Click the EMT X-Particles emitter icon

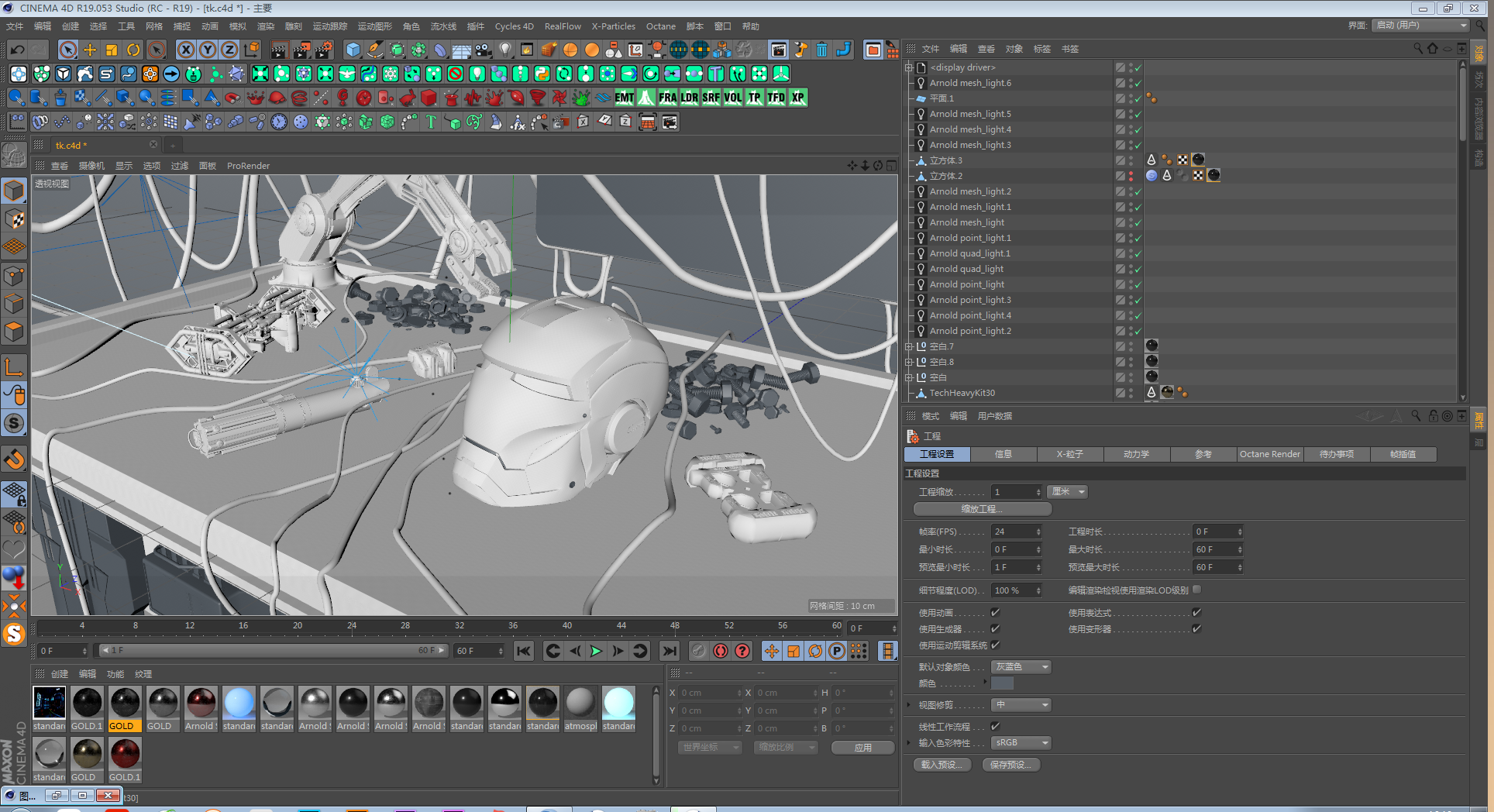(625, 98)
